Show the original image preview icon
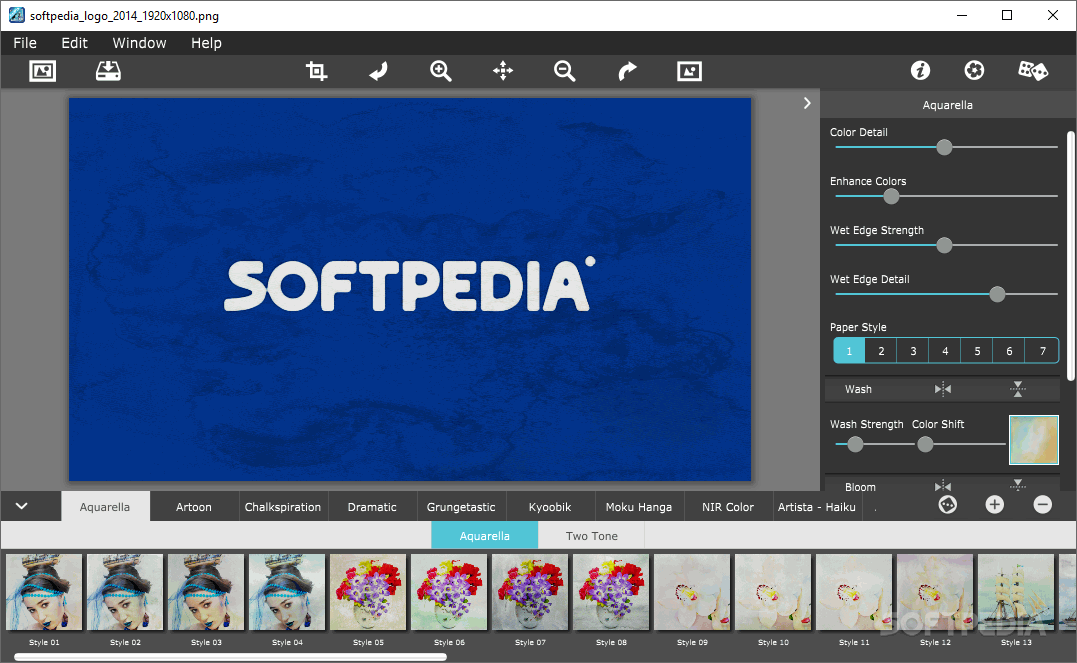Viewport: 1077px width, 663px height. pyautogui.click(x=689, y=71)
